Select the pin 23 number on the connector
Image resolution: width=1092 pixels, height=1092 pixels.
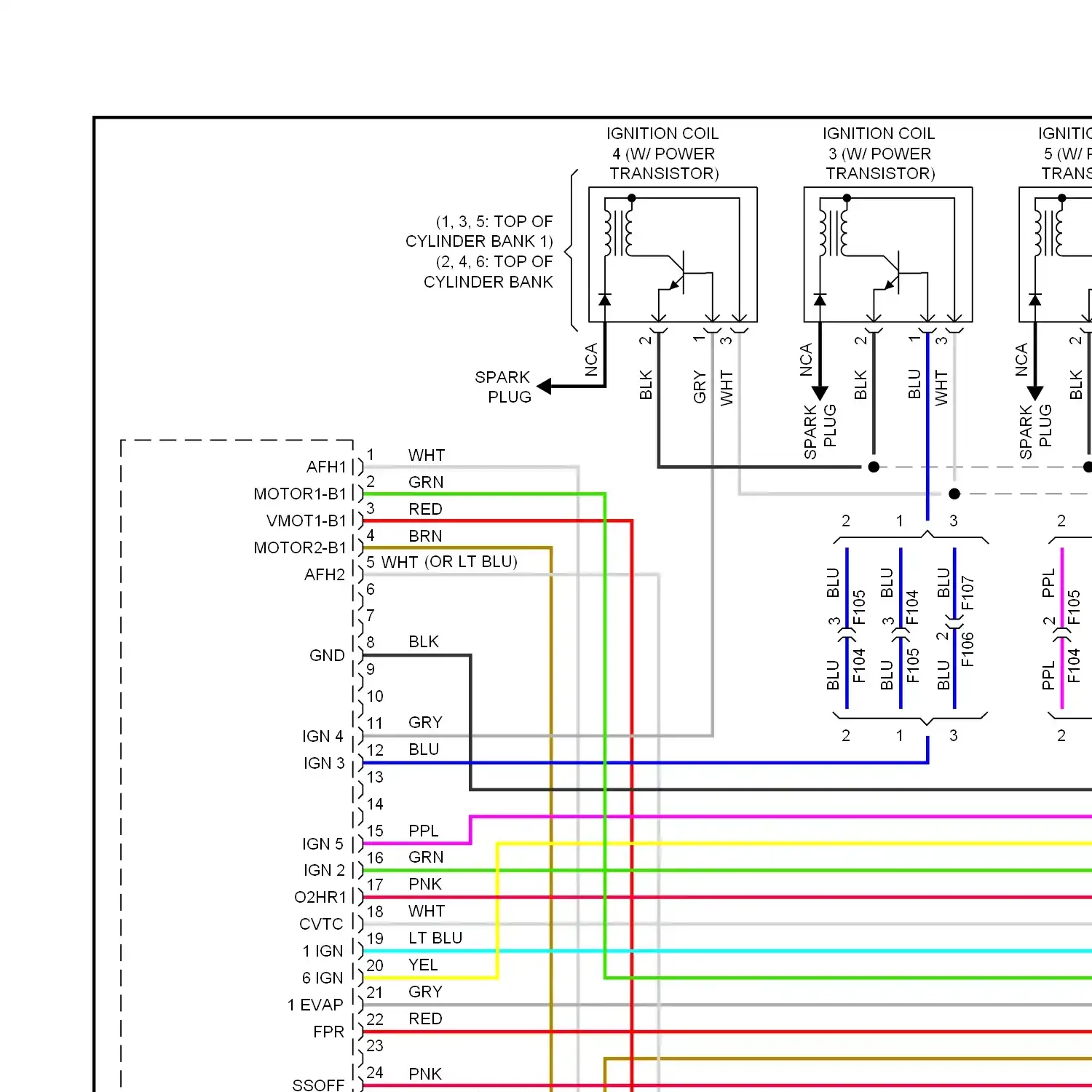pyautogui.click(x=375, y=1045)
